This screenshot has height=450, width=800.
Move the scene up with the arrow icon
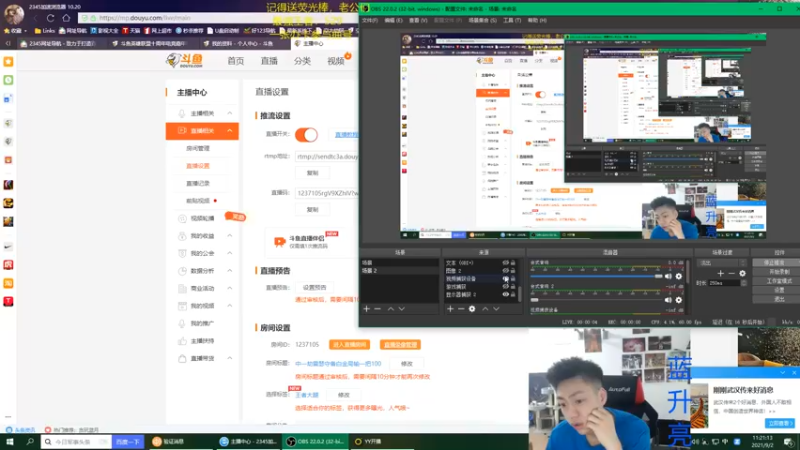click(390, 309)
